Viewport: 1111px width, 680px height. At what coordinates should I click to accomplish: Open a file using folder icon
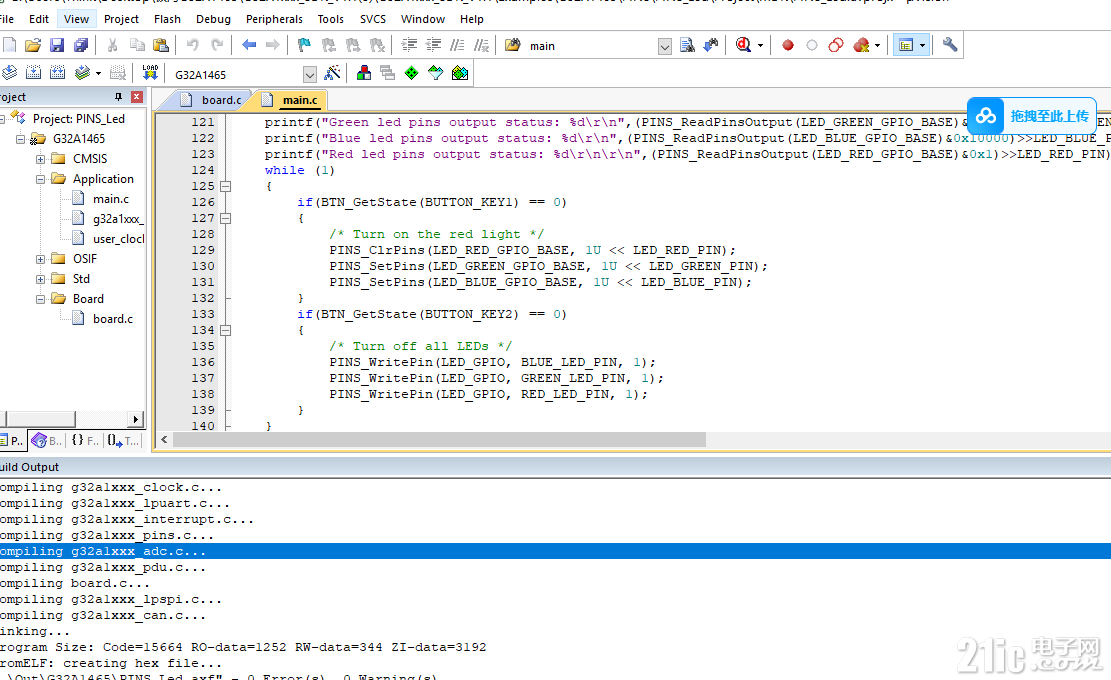click(x=33, y=45)
